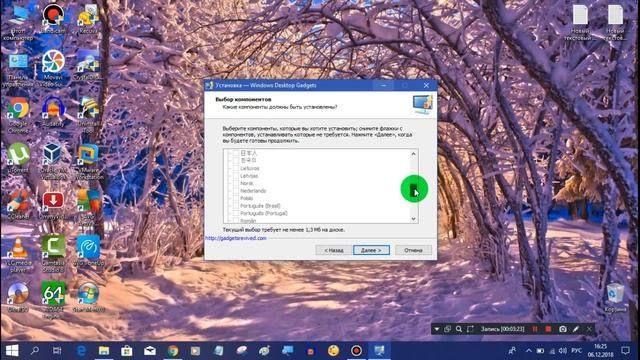
Task: Click the network icon in system tray
Action: (552, 351)
